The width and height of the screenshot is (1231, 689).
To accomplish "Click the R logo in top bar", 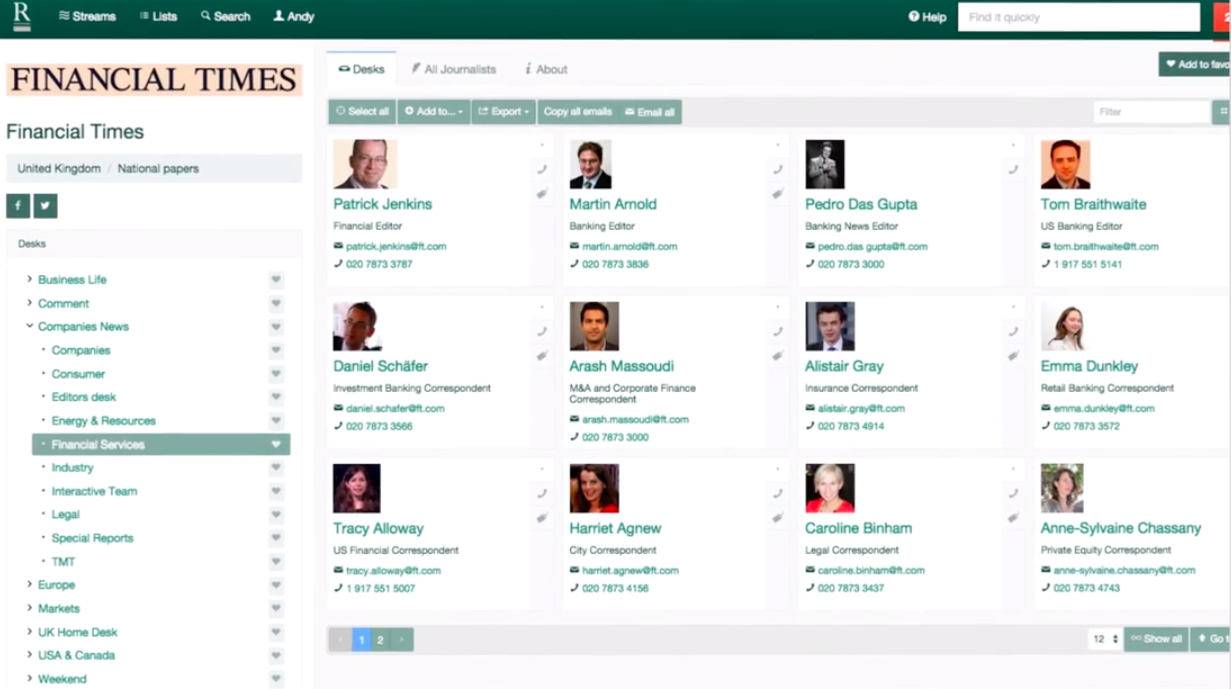I will click(x=21, y=16).
